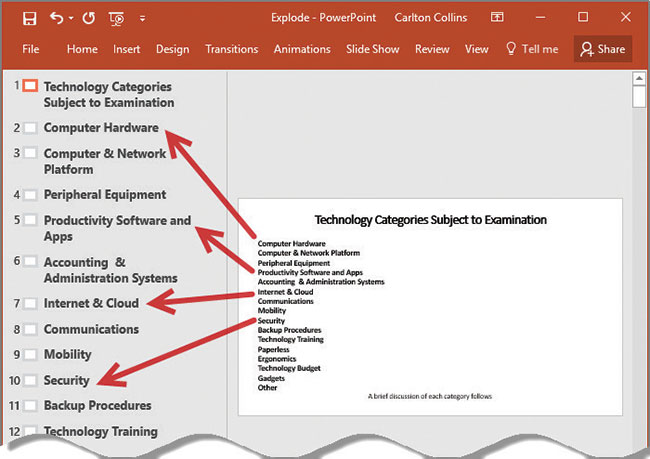
Task: Click the Save icon in quick access toolbar
Action: coord(29,18)
